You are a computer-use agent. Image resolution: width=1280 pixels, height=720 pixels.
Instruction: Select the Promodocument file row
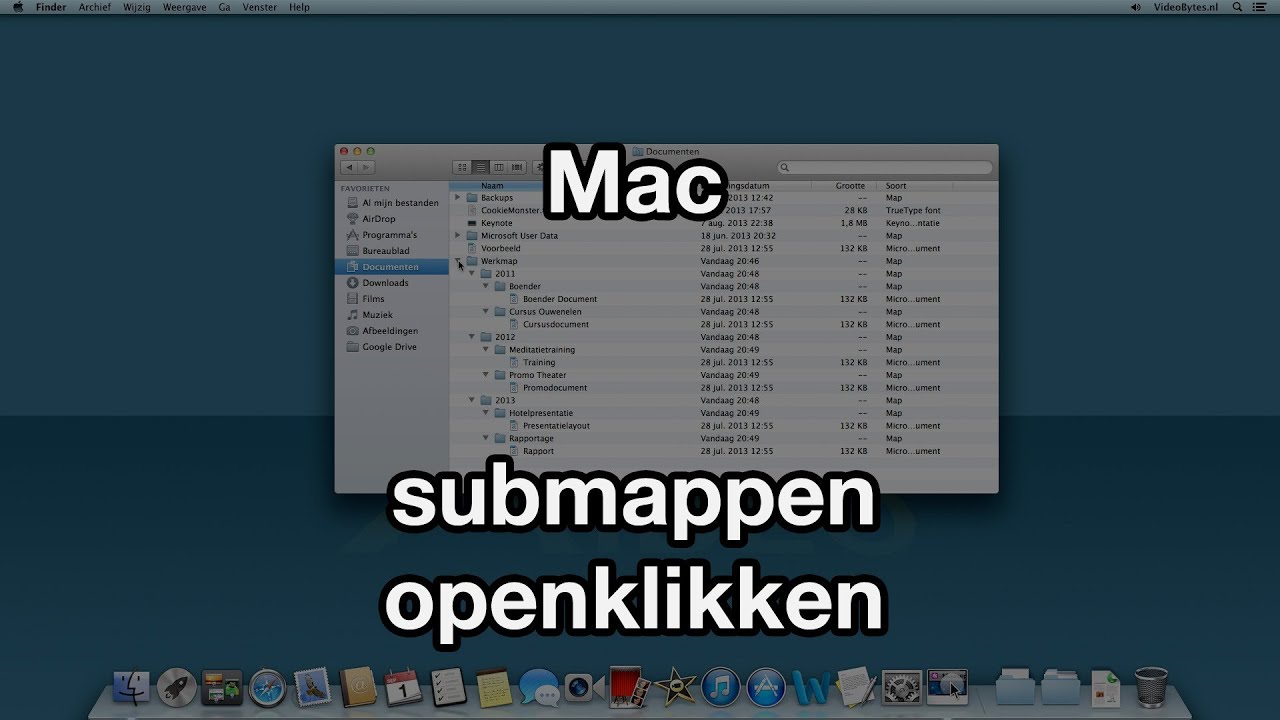[723, 388]
